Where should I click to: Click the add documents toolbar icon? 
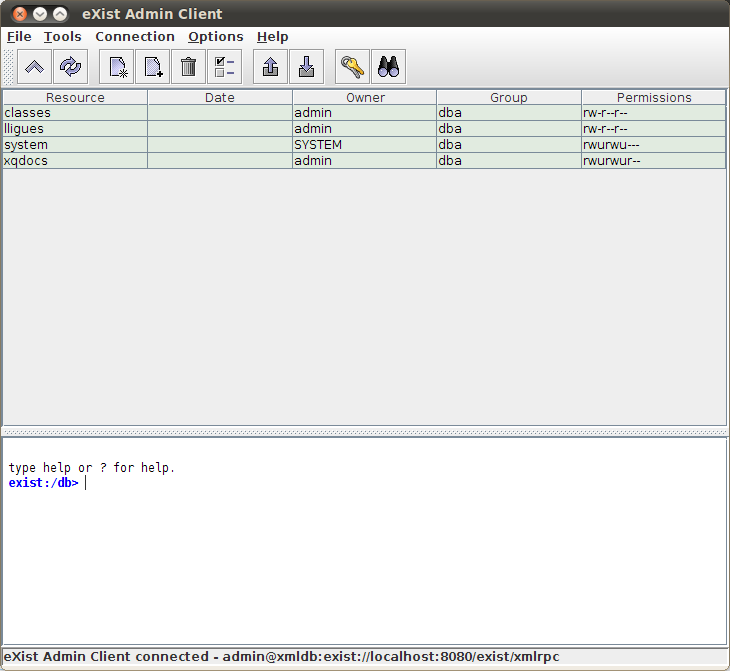[152, 67]
